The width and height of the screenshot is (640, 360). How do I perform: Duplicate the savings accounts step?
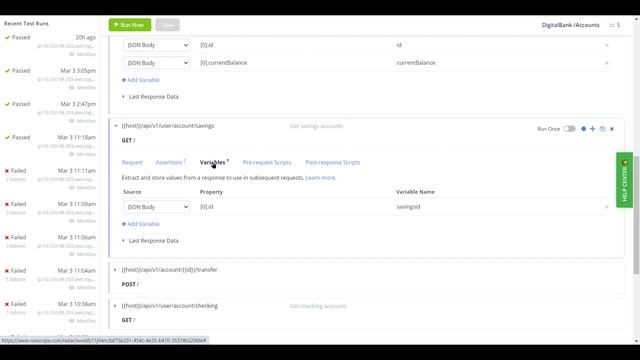point(602,129)
